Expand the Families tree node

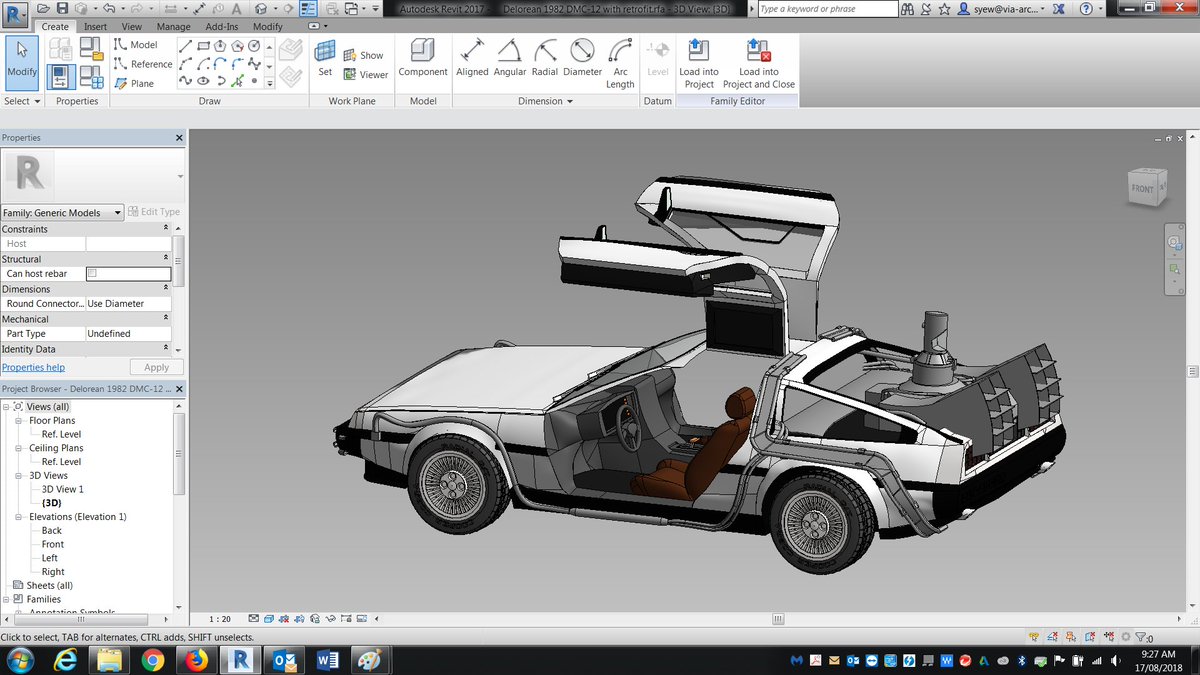pos(6,599)
